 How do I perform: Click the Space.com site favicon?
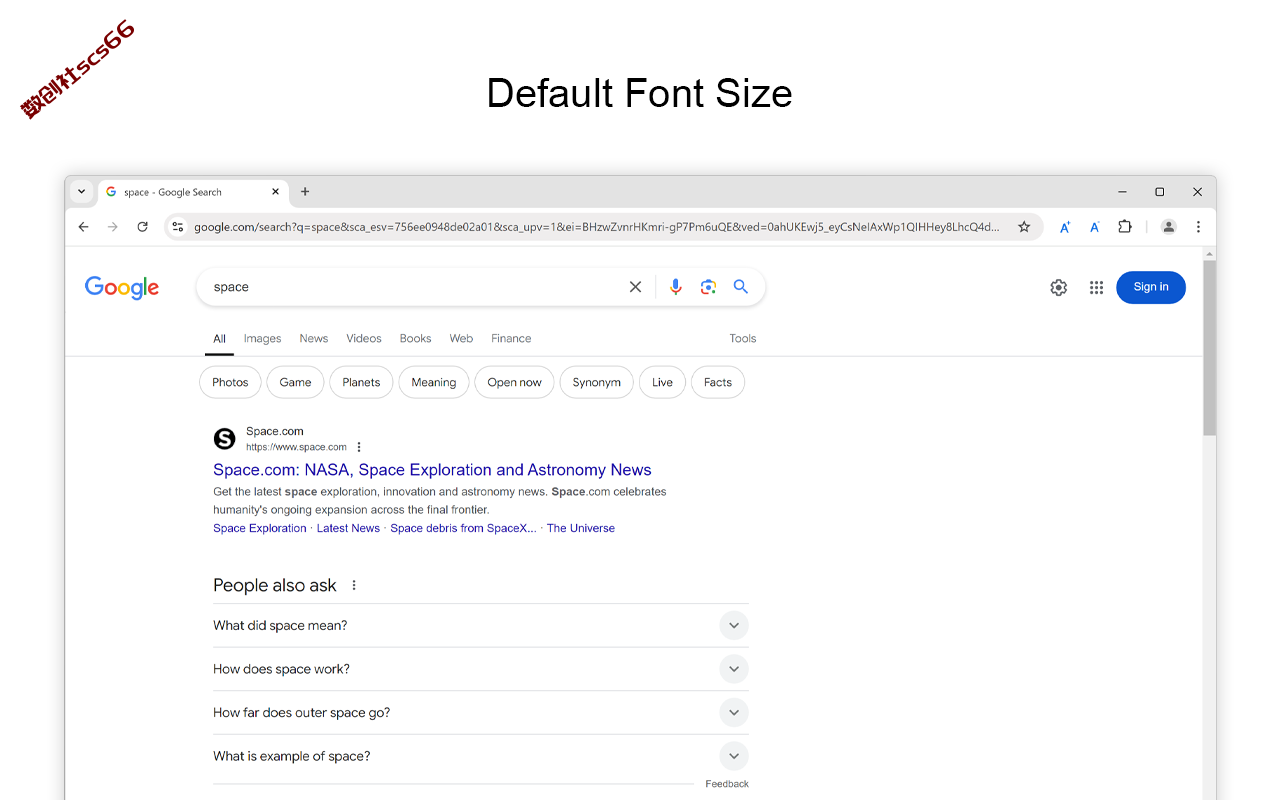(x=225, y=439)
